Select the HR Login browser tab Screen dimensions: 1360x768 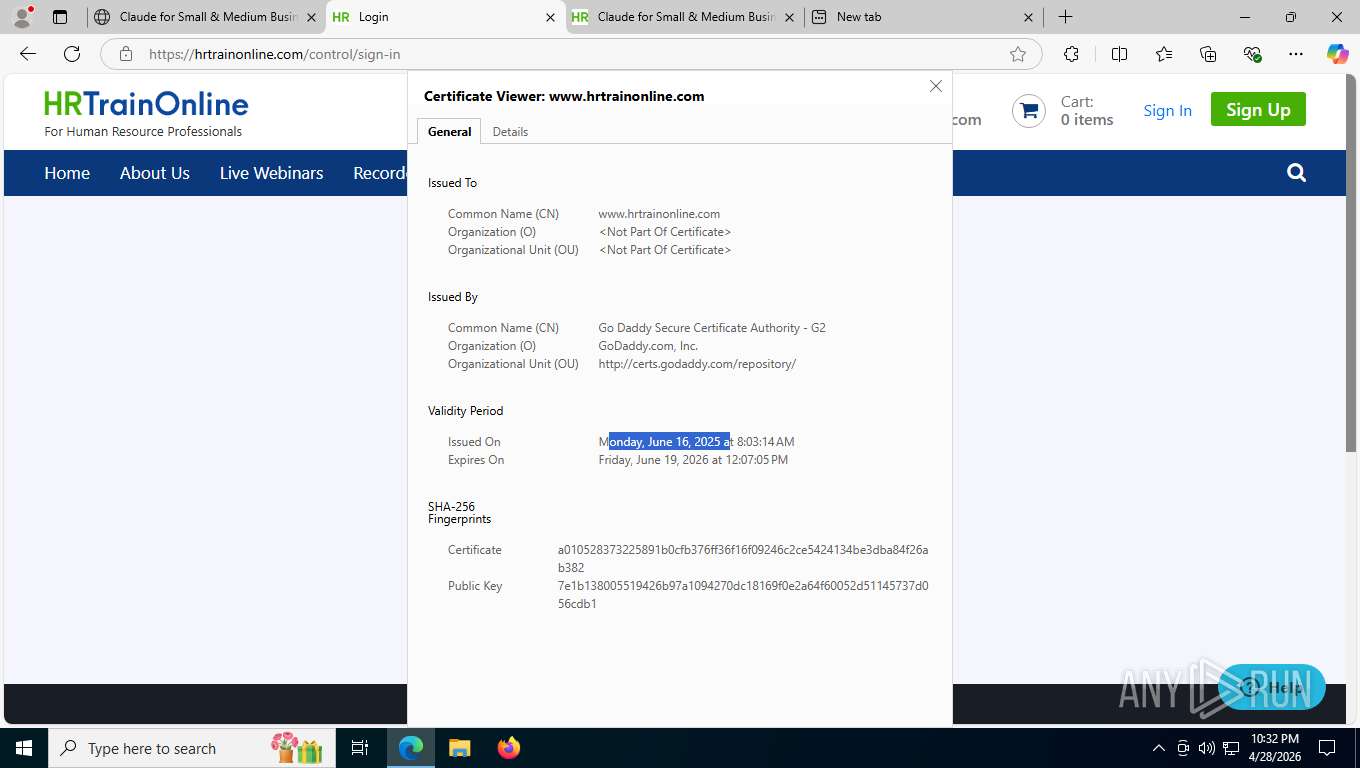tap(445, 17)
